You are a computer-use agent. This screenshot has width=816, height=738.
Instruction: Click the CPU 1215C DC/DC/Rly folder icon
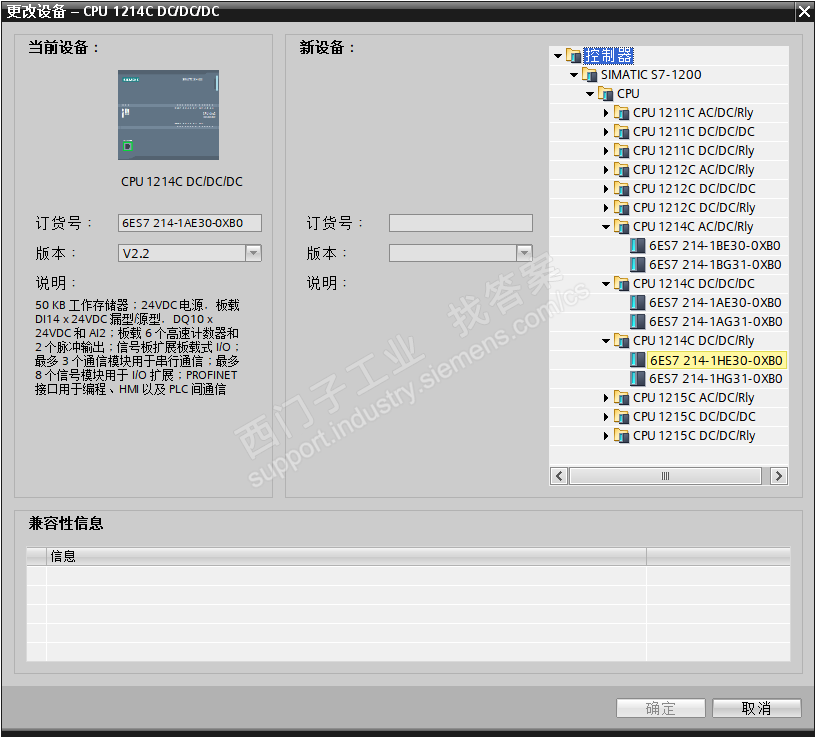pos(622,436)
